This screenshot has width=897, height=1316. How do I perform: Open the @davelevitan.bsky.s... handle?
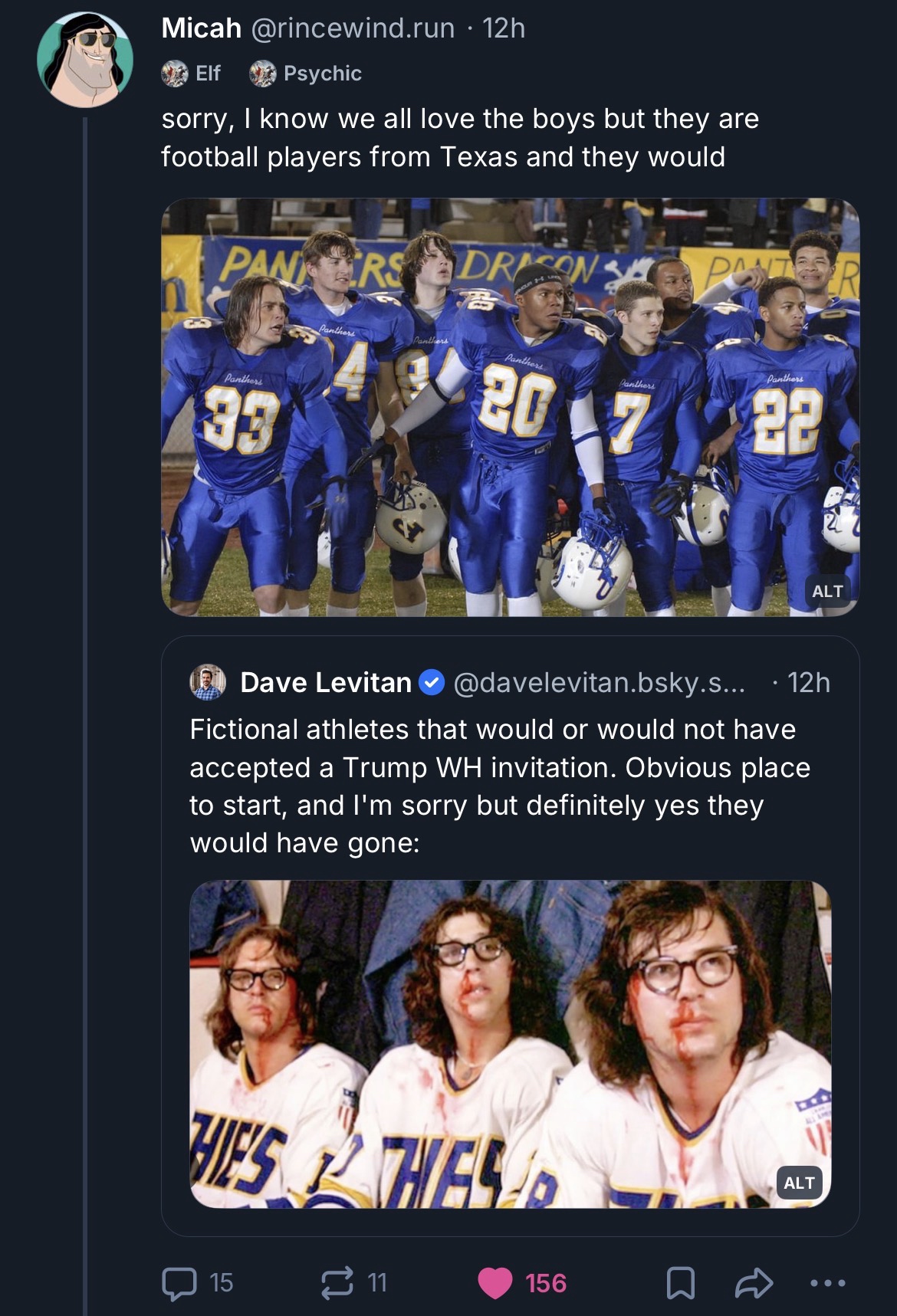[599, 682]
